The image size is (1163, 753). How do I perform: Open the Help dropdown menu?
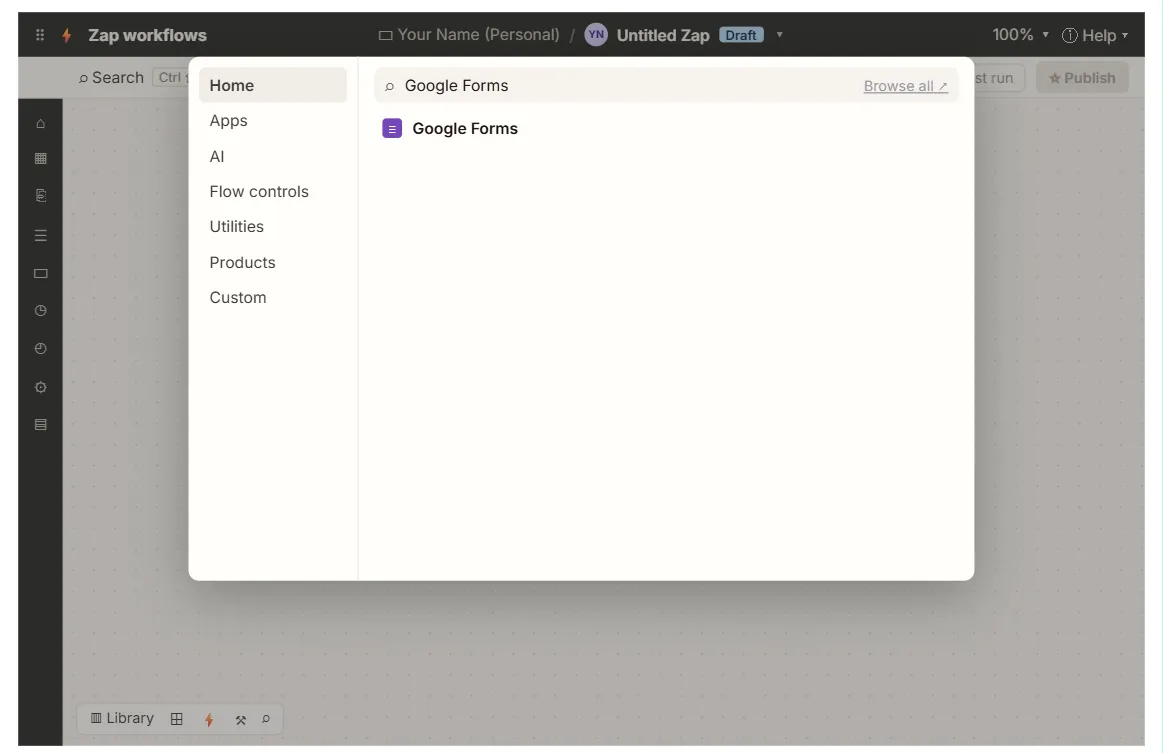click(x=1095, y=35)
